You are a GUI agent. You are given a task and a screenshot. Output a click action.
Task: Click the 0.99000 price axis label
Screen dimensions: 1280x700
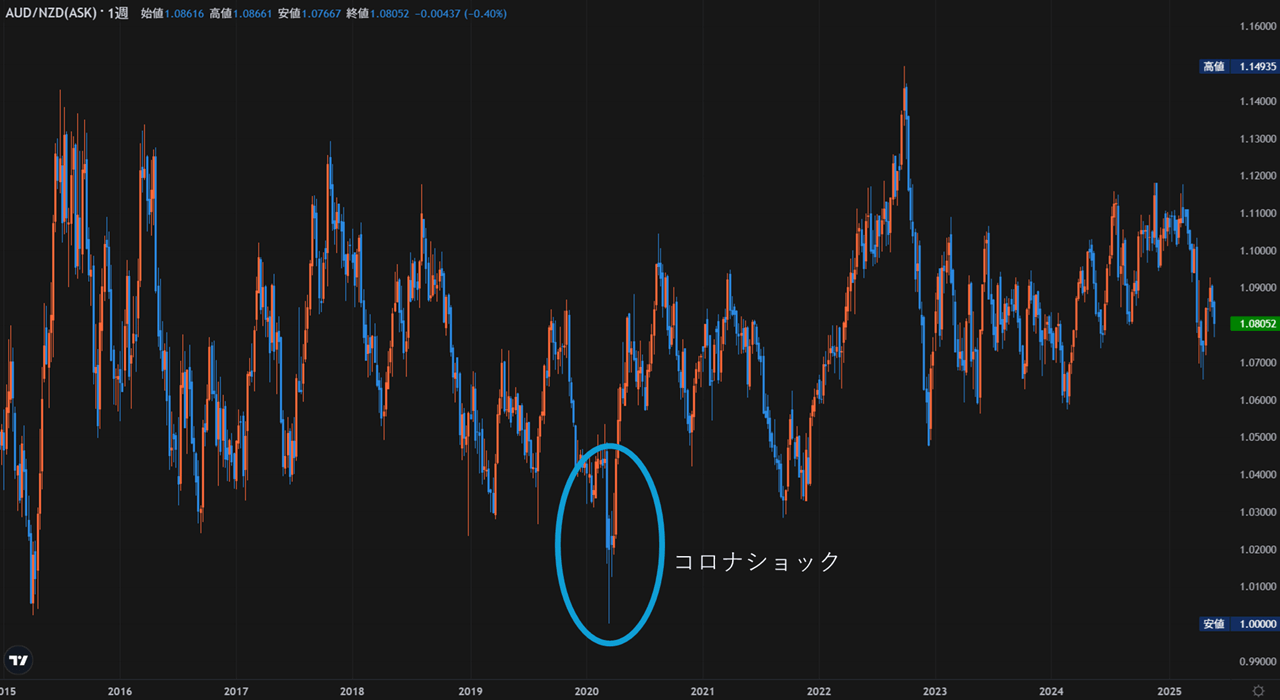click(x=1257, y=661)
